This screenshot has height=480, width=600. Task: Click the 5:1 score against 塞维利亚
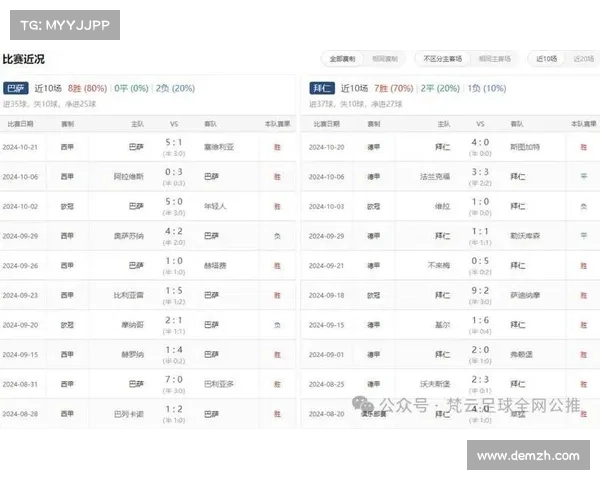pyautogui.click(x=174, y=142)
